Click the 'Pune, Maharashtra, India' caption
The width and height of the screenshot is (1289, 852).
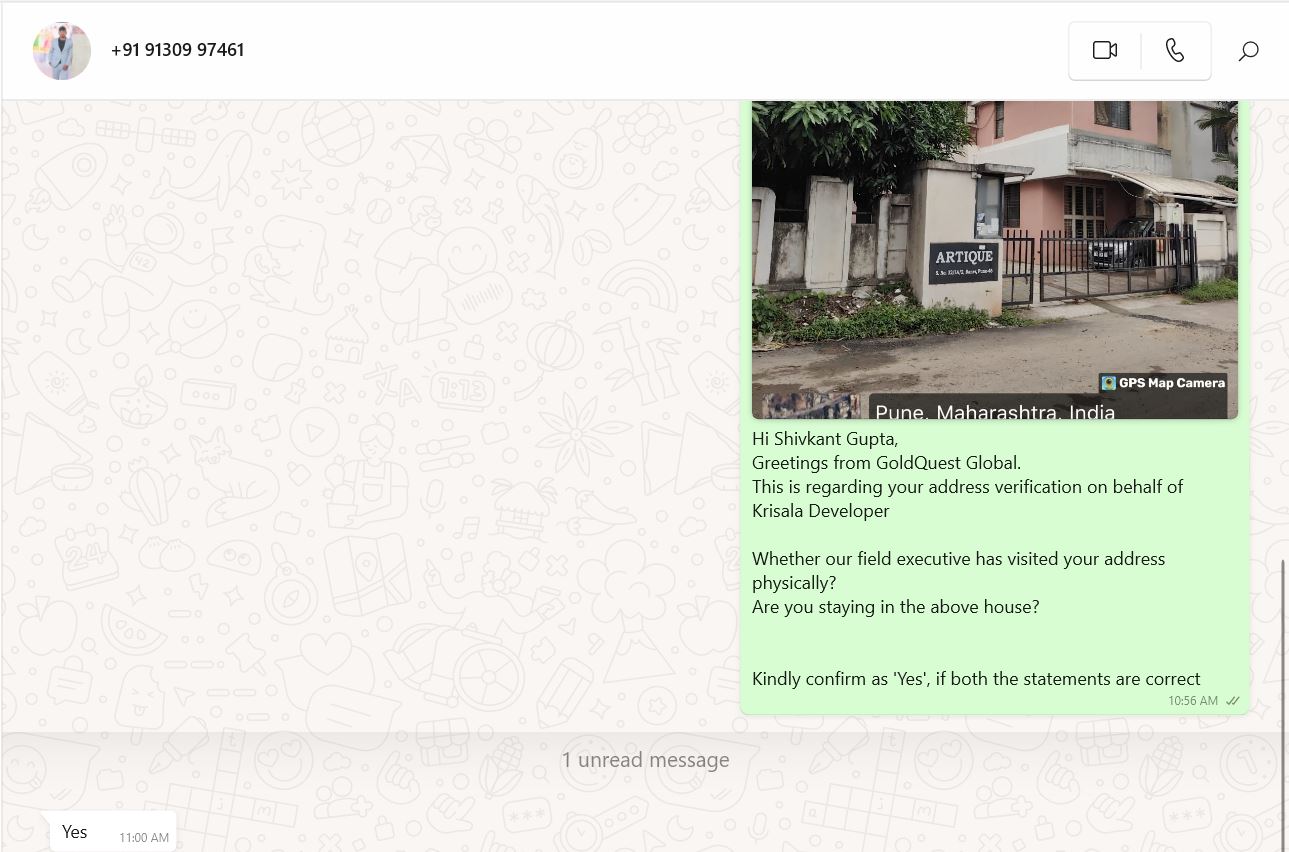[x=995, y=411]
